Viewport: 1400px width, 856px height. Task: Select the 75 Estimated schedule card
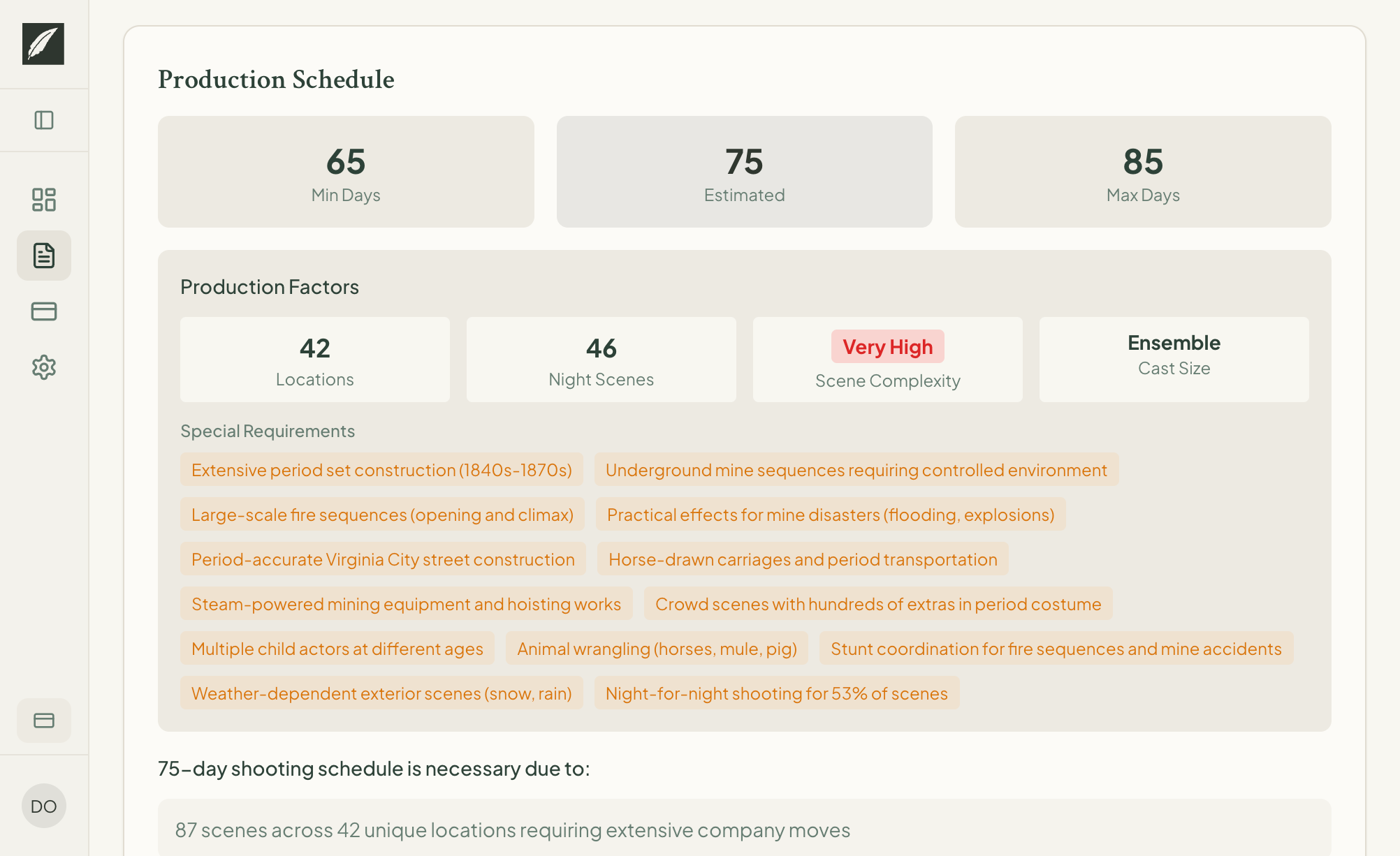pos(744,172)
